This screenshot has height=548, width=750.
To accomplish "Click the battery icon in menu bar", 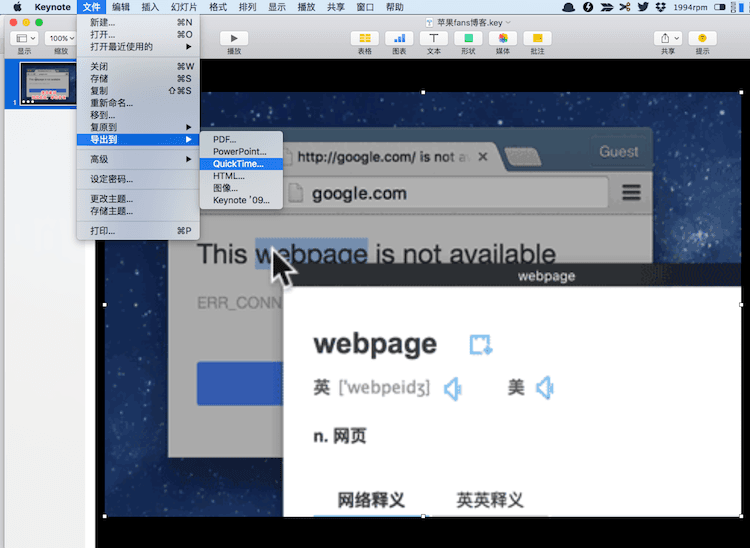I will [720, 7].
